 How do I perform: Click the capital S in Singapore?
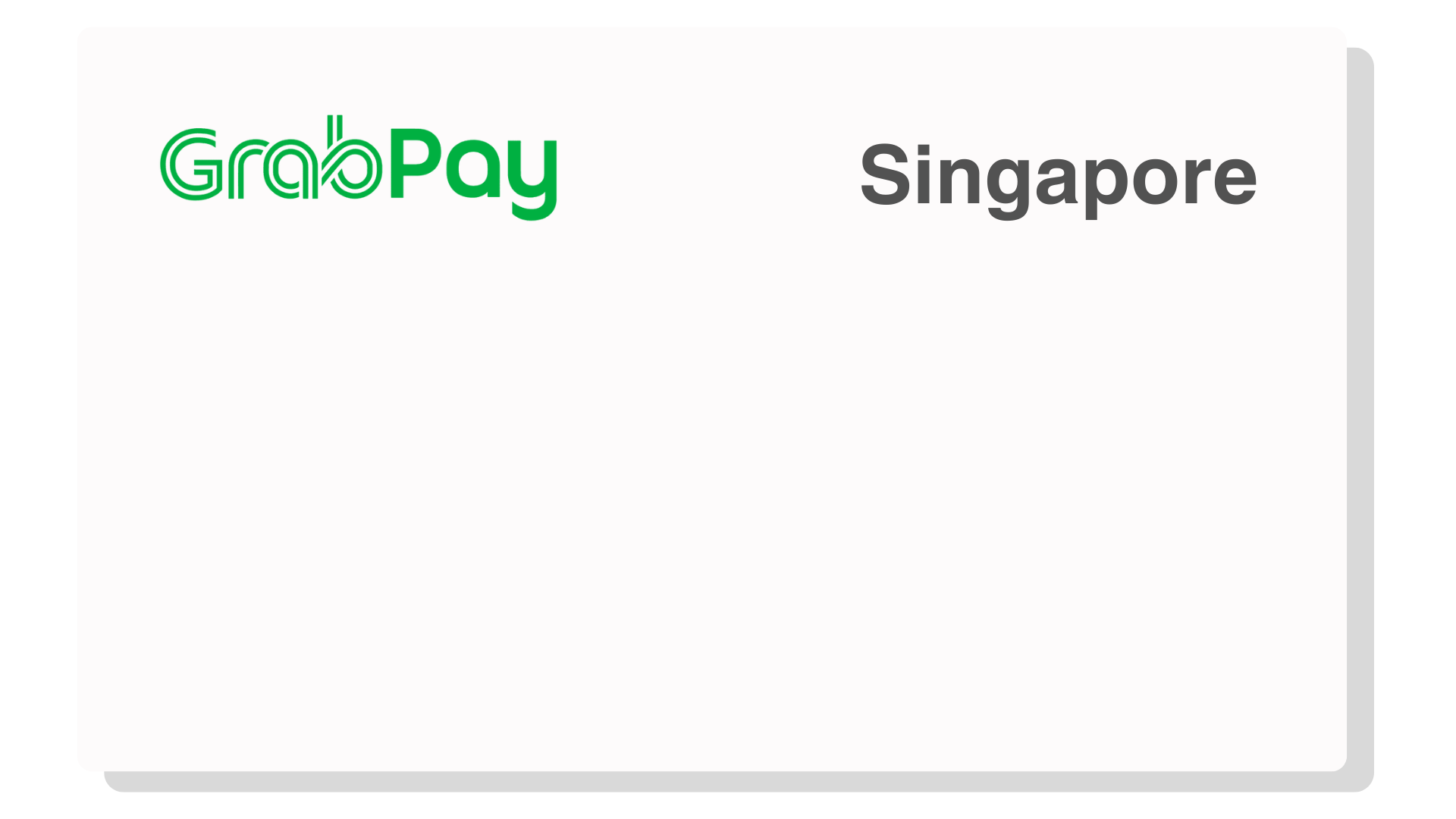(x=886, y=174)
